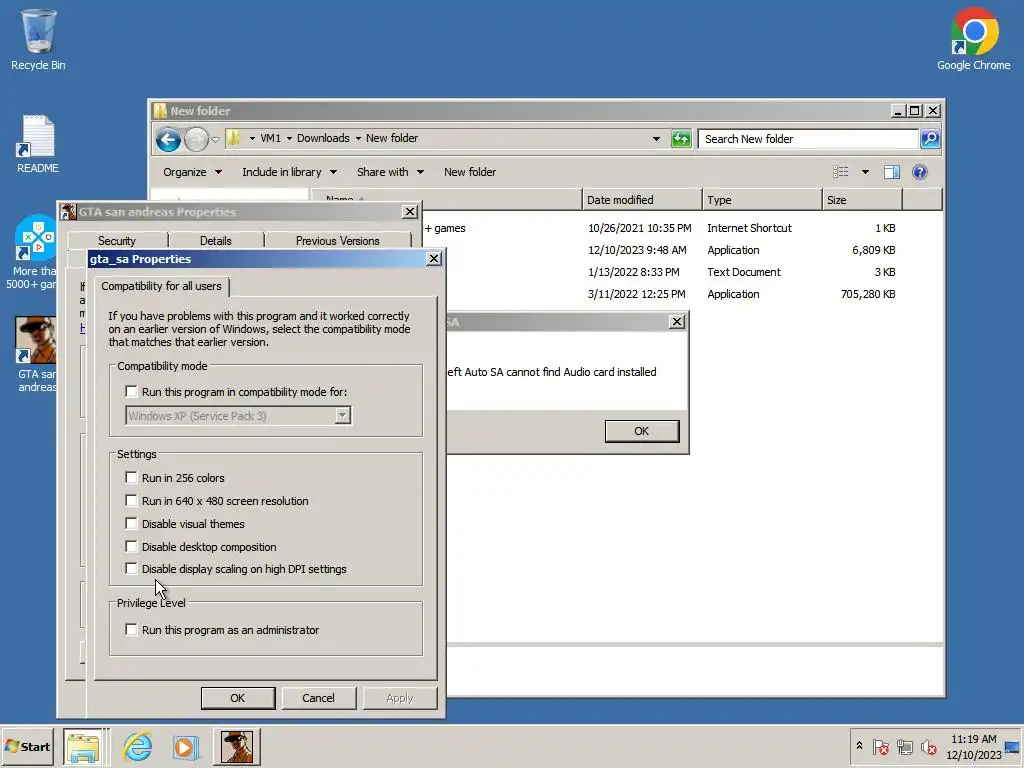Close the gta_sa Properties dialog

click(x=434, y=259)
